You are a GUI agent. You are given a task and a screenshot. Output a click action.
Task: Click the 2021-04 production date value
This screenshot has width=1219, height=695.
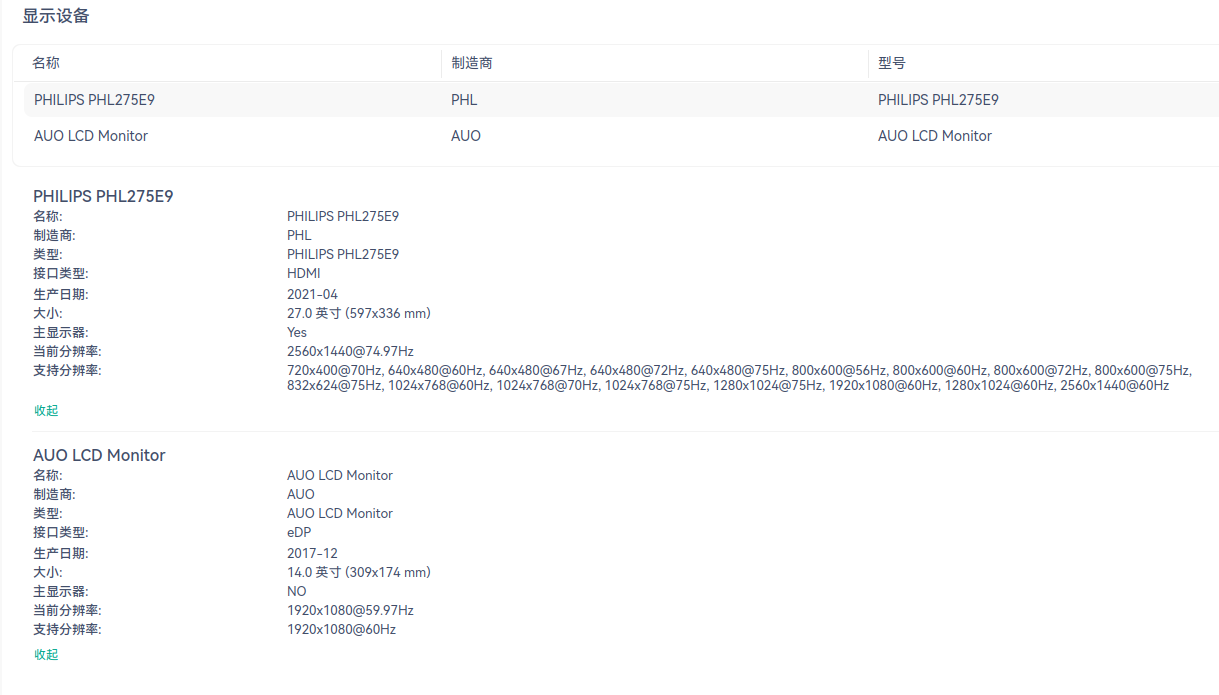tap(312, 294)
